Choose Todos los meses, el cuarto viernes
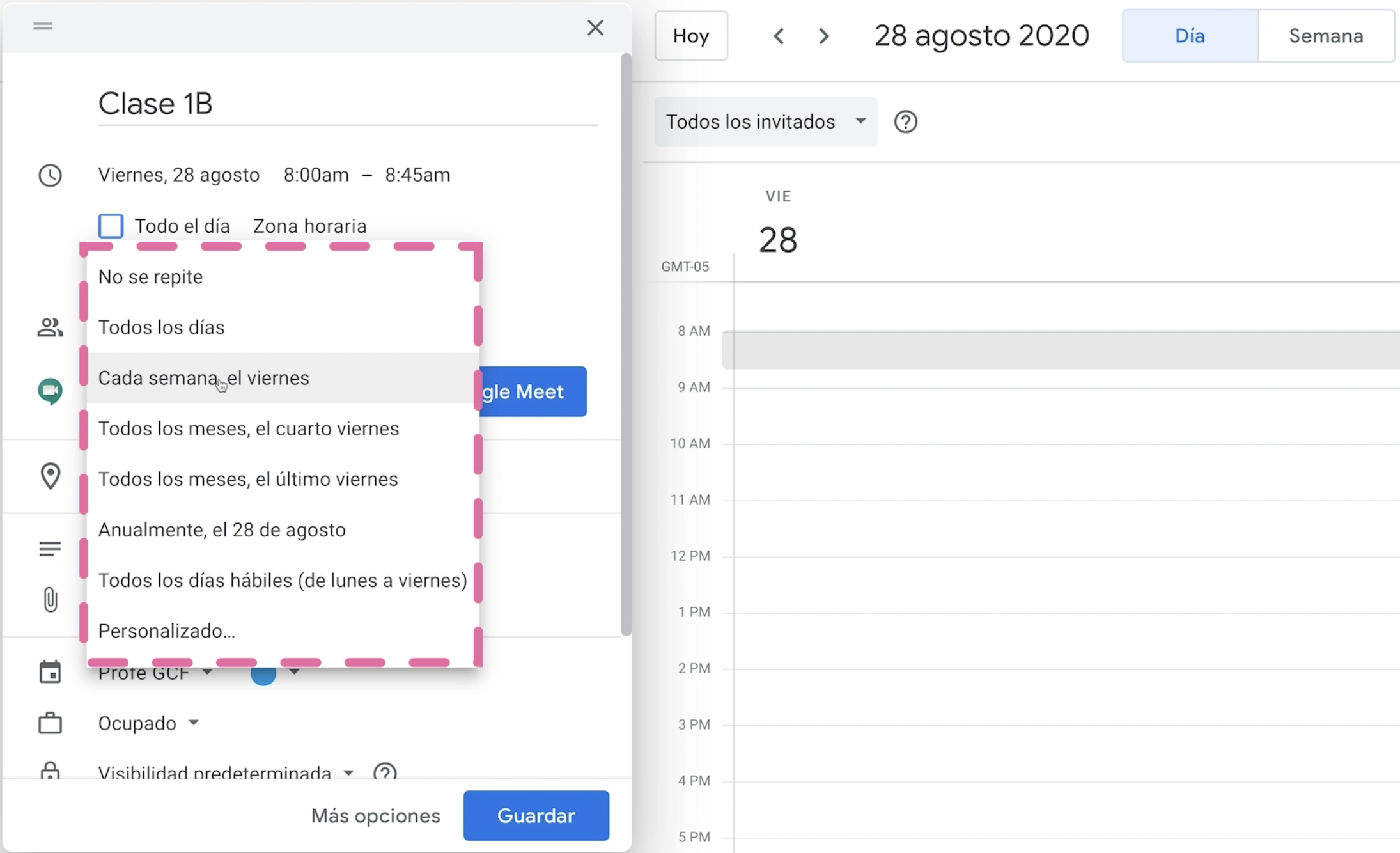The height and width of the screenshot is (853, 1400). click(x=283, y=428)
